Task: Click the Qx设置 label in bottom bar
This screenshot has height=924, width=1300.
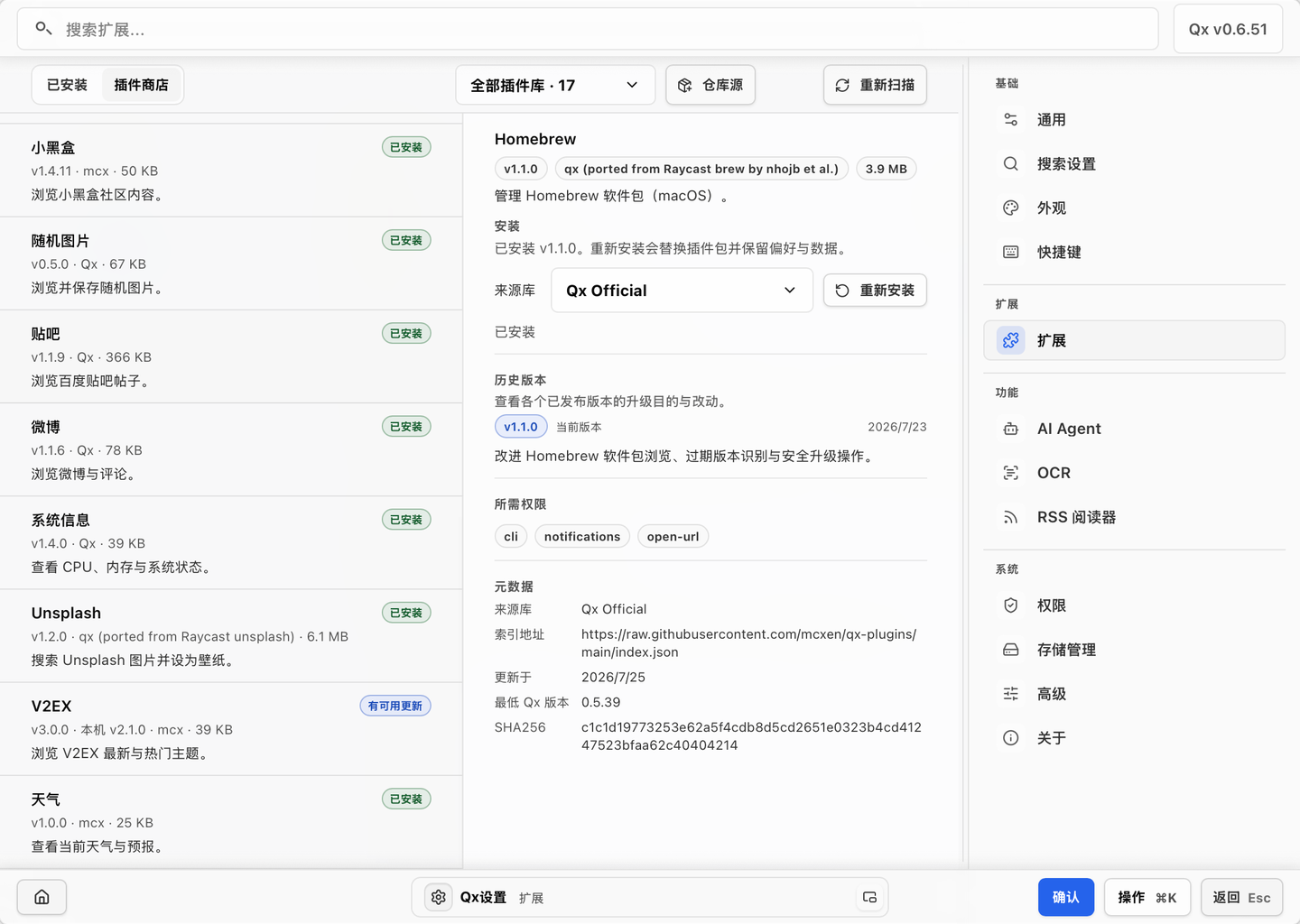Action: coord(483,898)
